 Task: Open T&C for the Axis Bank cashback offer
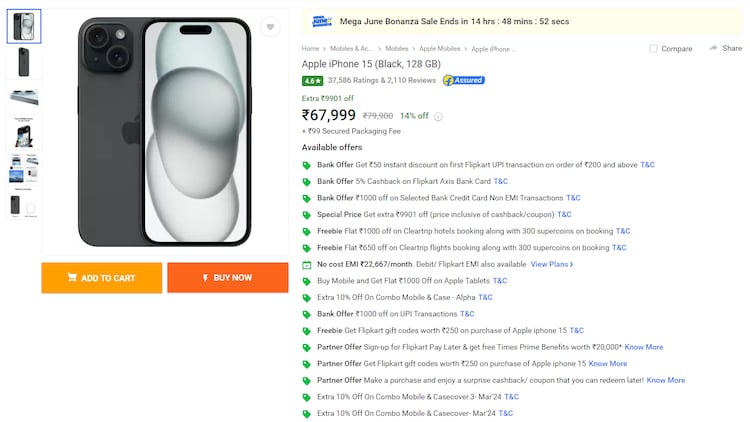tap(501, 181)
